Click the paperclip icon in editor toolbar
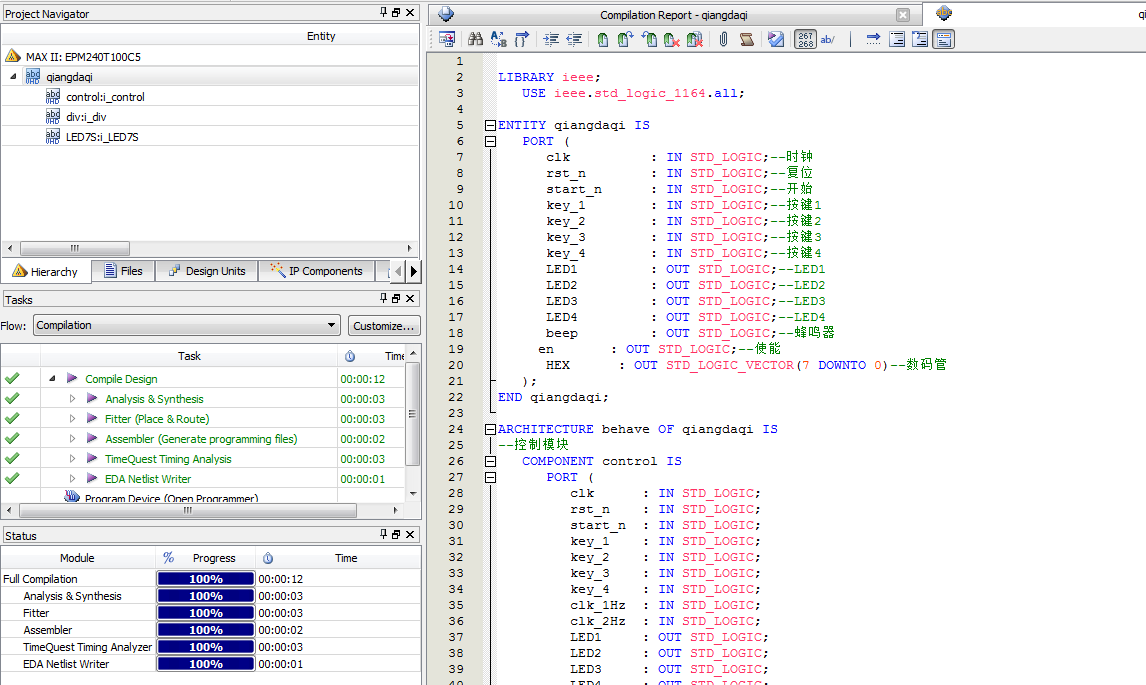The width and height of the screenshot is (1146, 685). click(723, 40)
